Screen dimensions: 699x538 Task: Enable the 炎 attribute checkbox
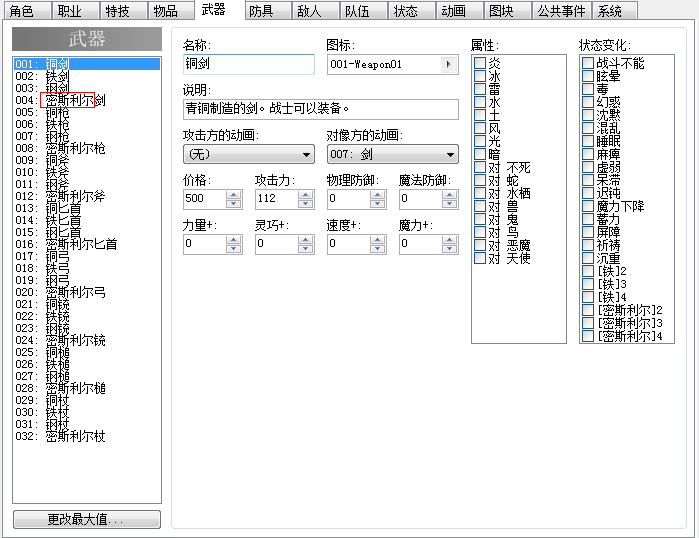pyautogui.click(x=480, y=63)
